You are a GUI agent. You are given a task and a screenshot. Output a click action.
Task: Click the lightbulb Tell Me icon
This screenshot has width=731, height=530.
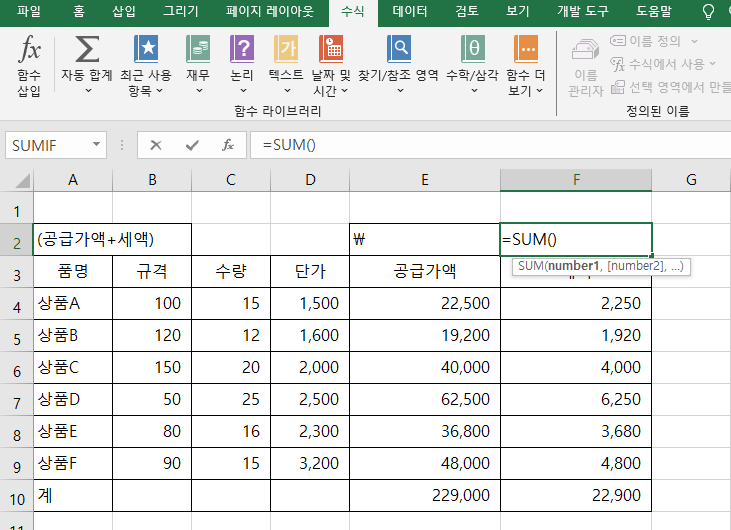[708, 12]
